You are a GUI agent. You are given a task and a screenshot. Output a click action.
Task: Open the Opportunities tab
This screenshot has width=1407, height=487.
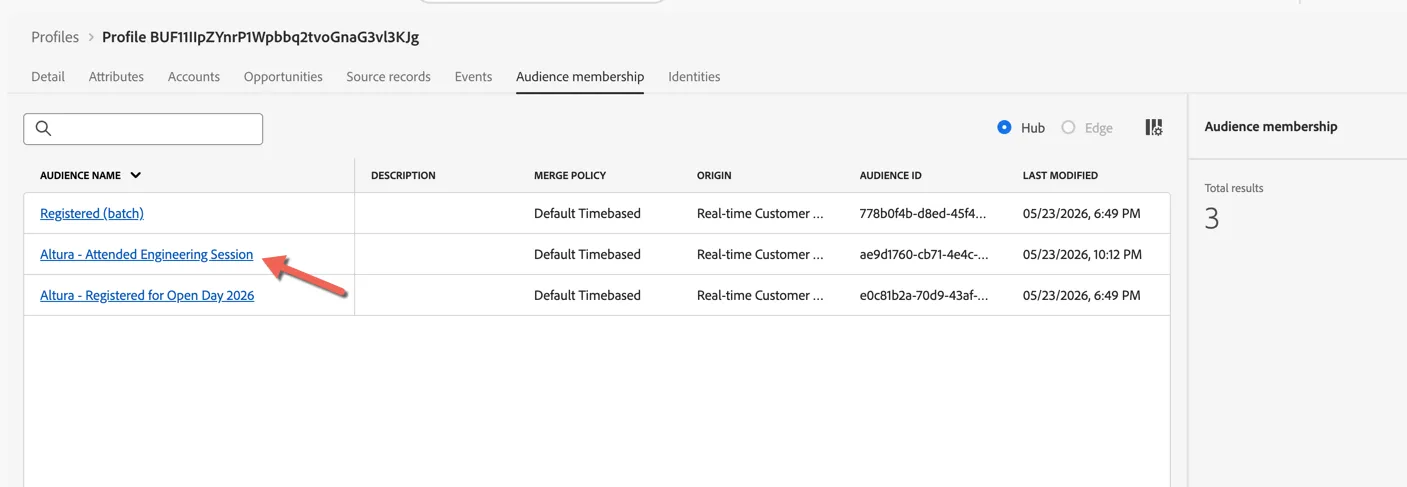[x=283, y=76]
